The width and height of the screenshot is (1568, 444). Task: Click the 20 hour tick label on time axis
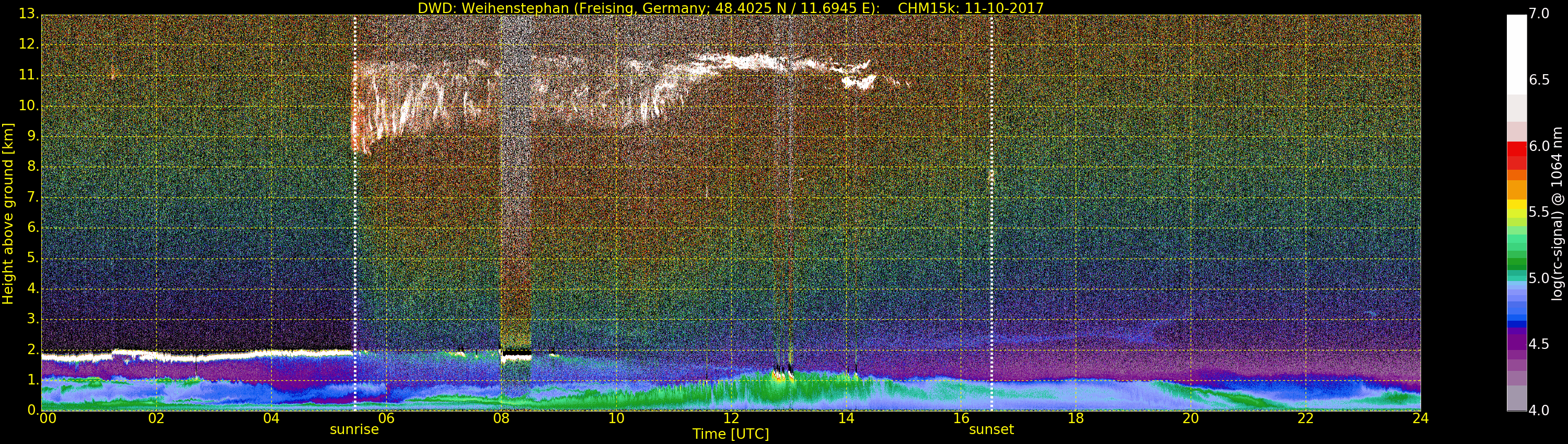pyautogui.click(x=1190, y=418)
